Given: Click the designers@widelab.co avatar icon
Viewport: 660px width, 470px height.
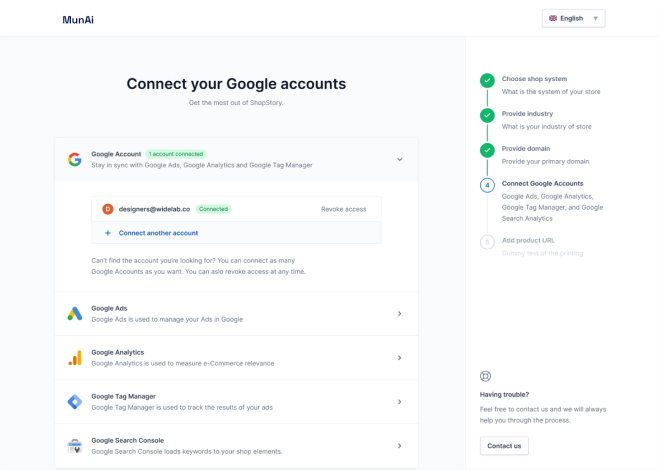Looking at the screenshot, I should point(108,209).
